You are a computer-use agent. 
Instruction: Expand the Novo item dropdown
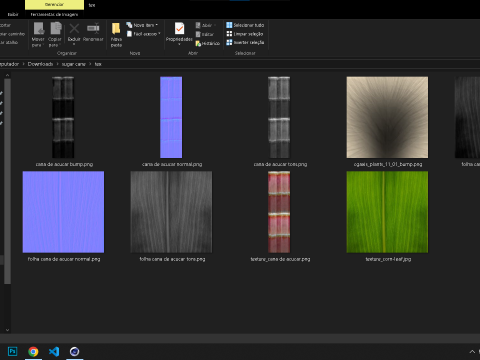tap(157, 25)
